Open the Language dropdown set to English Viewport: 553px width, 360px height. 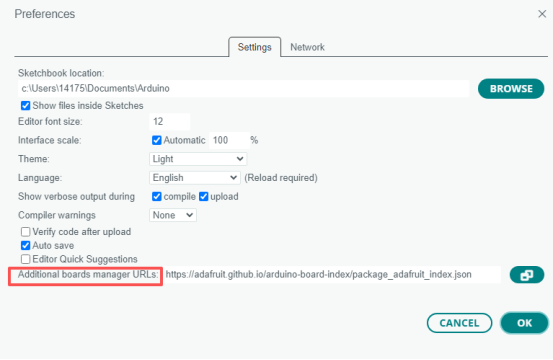point(195,178)
